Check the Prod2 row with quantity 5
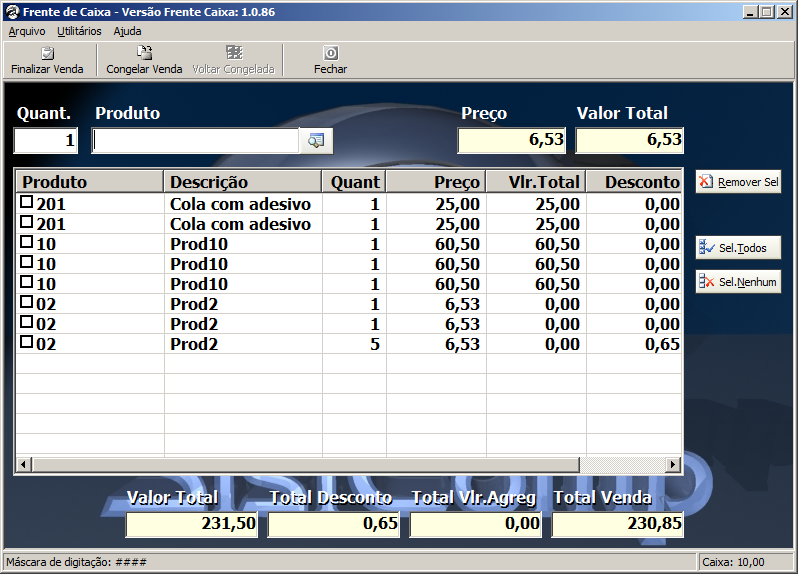This screenshot has width=798, height=574. [26, 342]
